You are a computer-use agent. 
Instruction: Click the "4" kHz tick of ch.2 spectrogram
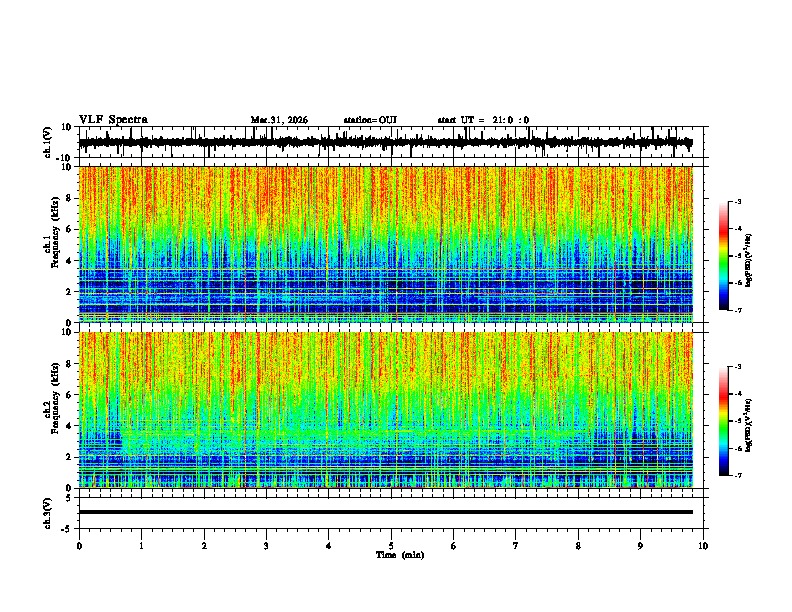pos(70,426)
